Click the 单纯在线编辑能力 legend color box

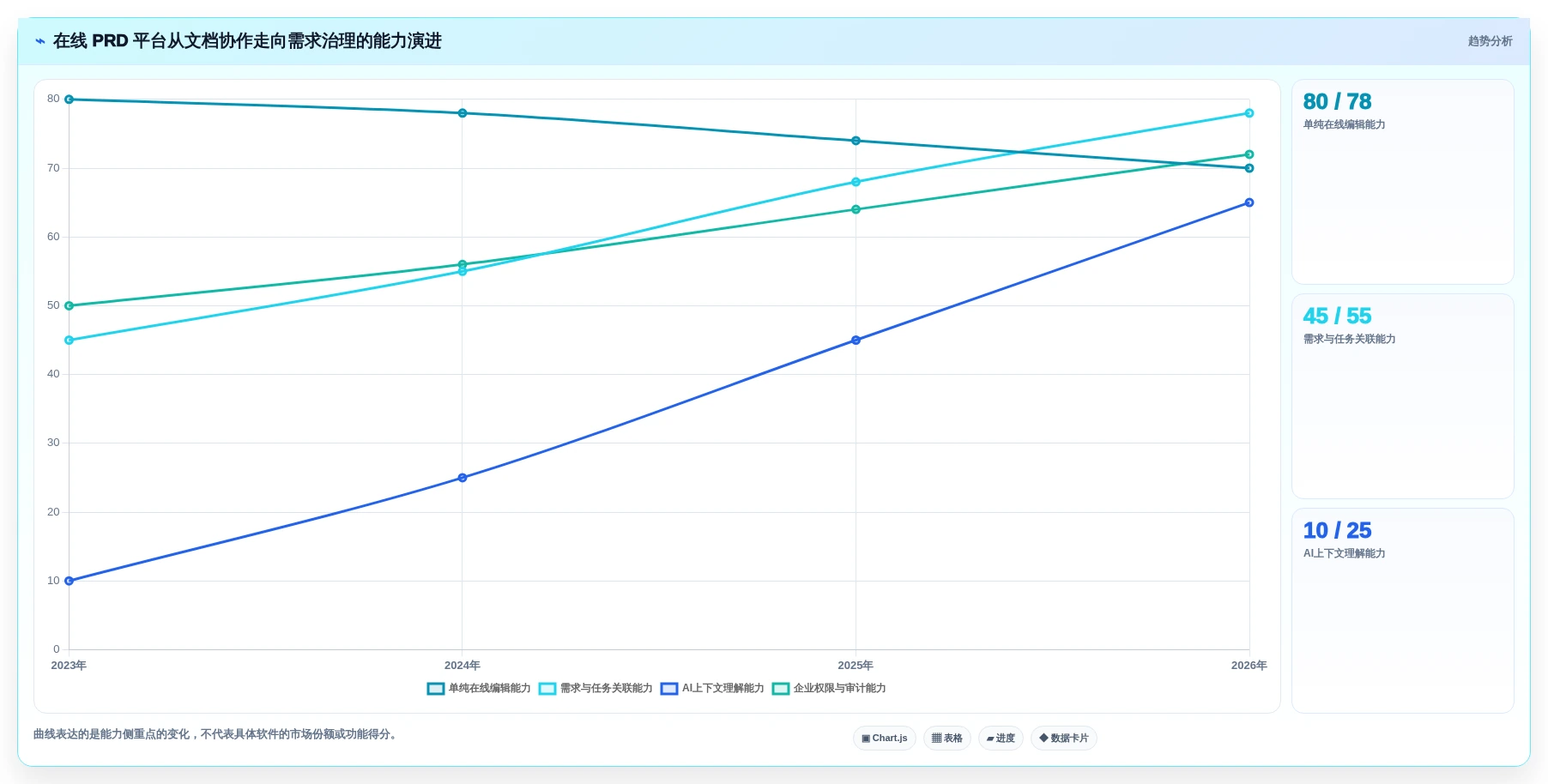tap(436, 689)
